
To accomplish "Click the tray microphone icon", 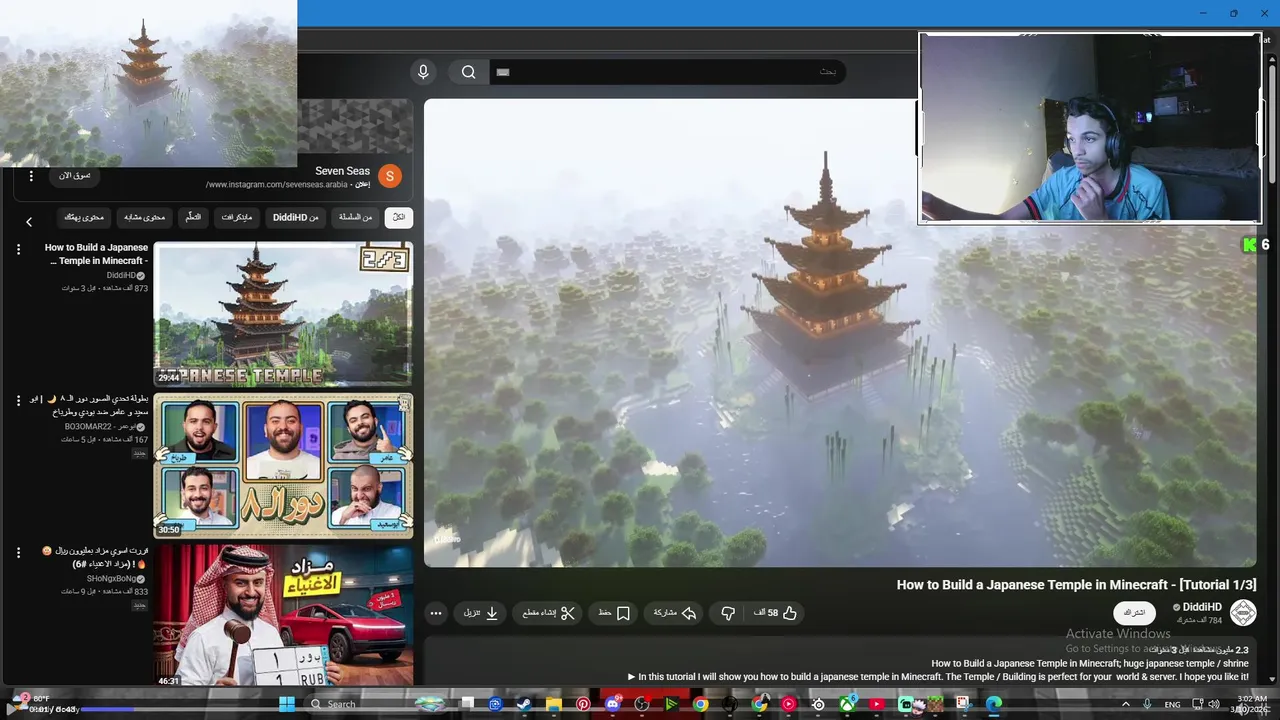I will tap(1147, 704).
